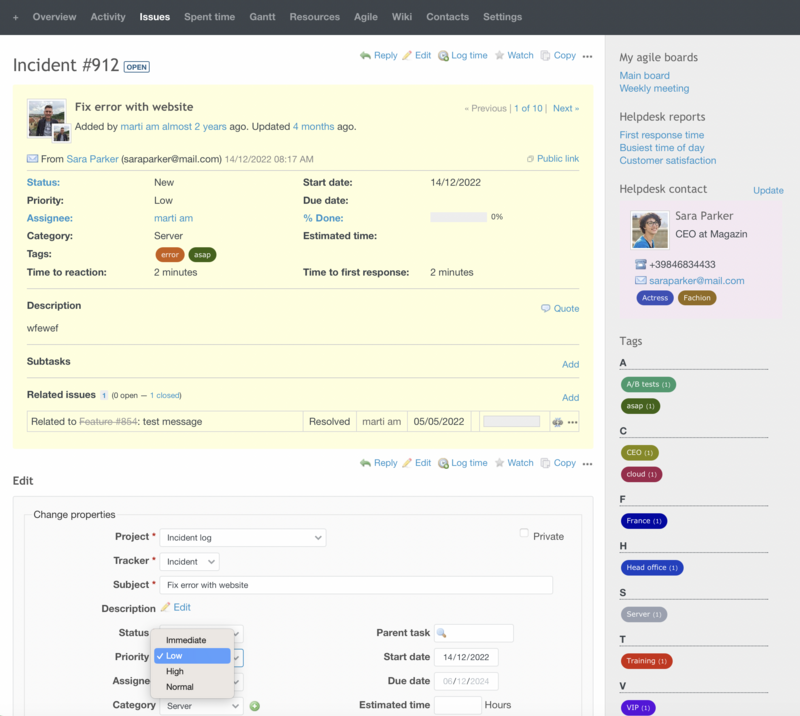Image resolution: width=800 pixels, height=716 pixels.
Task: Click into the Parent task search field
Action: coord(474,633)
